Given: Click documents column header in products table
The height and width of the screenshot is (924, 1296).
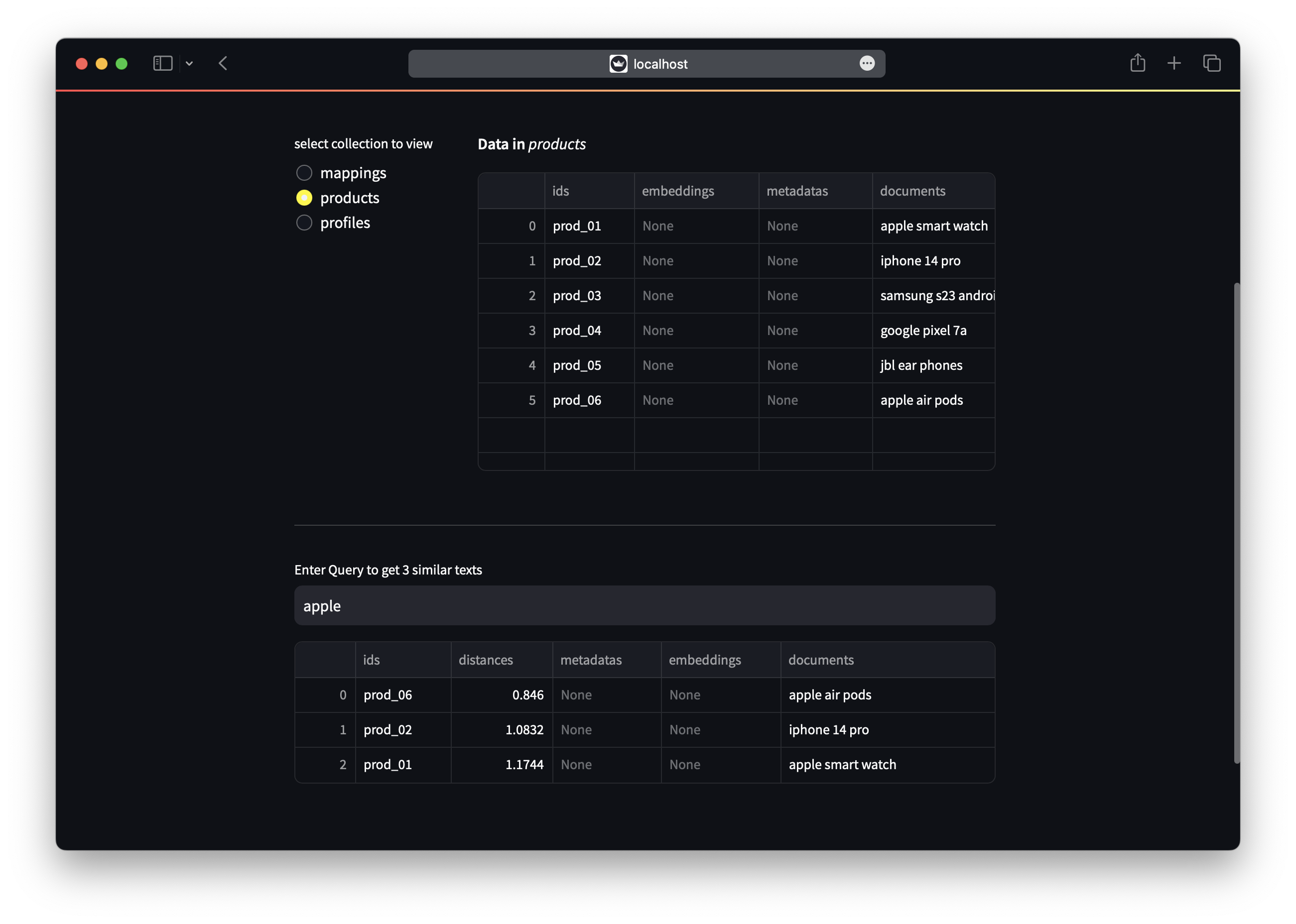Looking at the screenshot, I should point(932,191).
